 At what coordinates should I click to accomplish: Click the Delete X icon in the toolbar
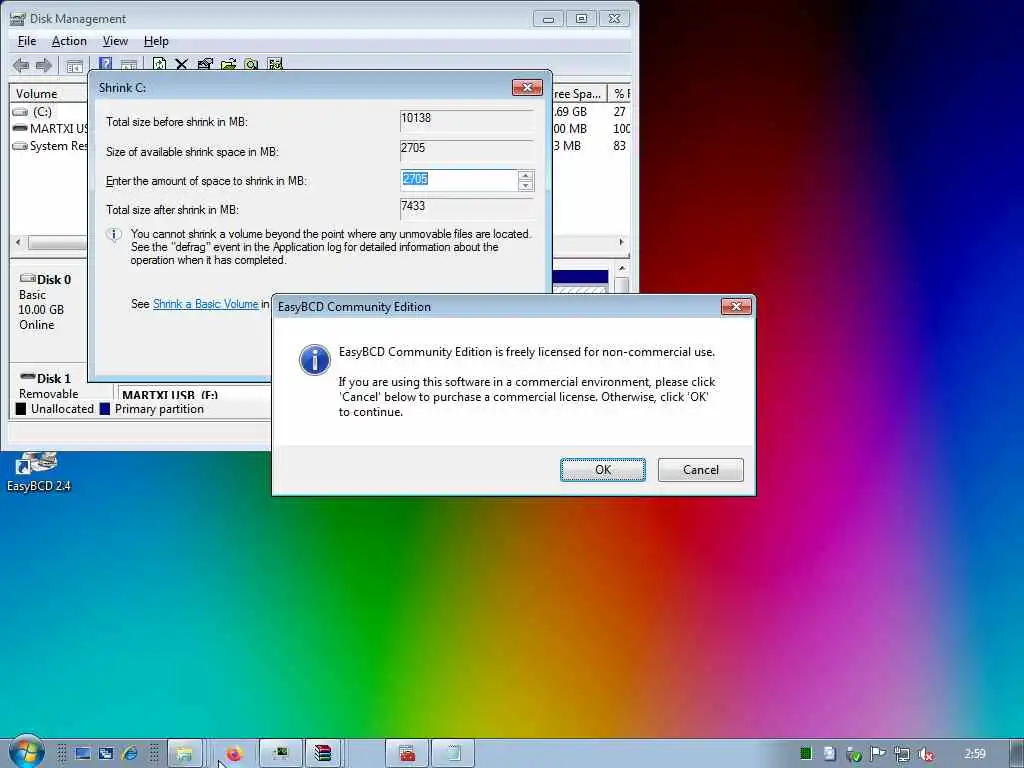pyautogui.click(x=182, y=64)
